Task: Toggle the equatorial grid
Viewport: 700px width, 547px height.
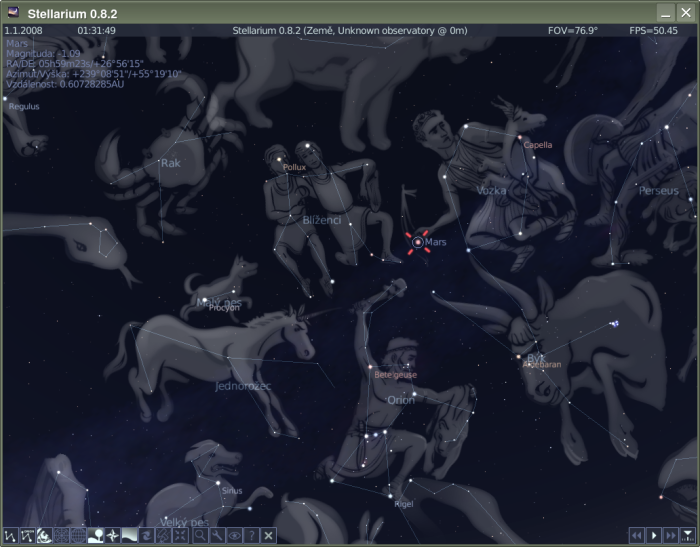Action: 78,535
